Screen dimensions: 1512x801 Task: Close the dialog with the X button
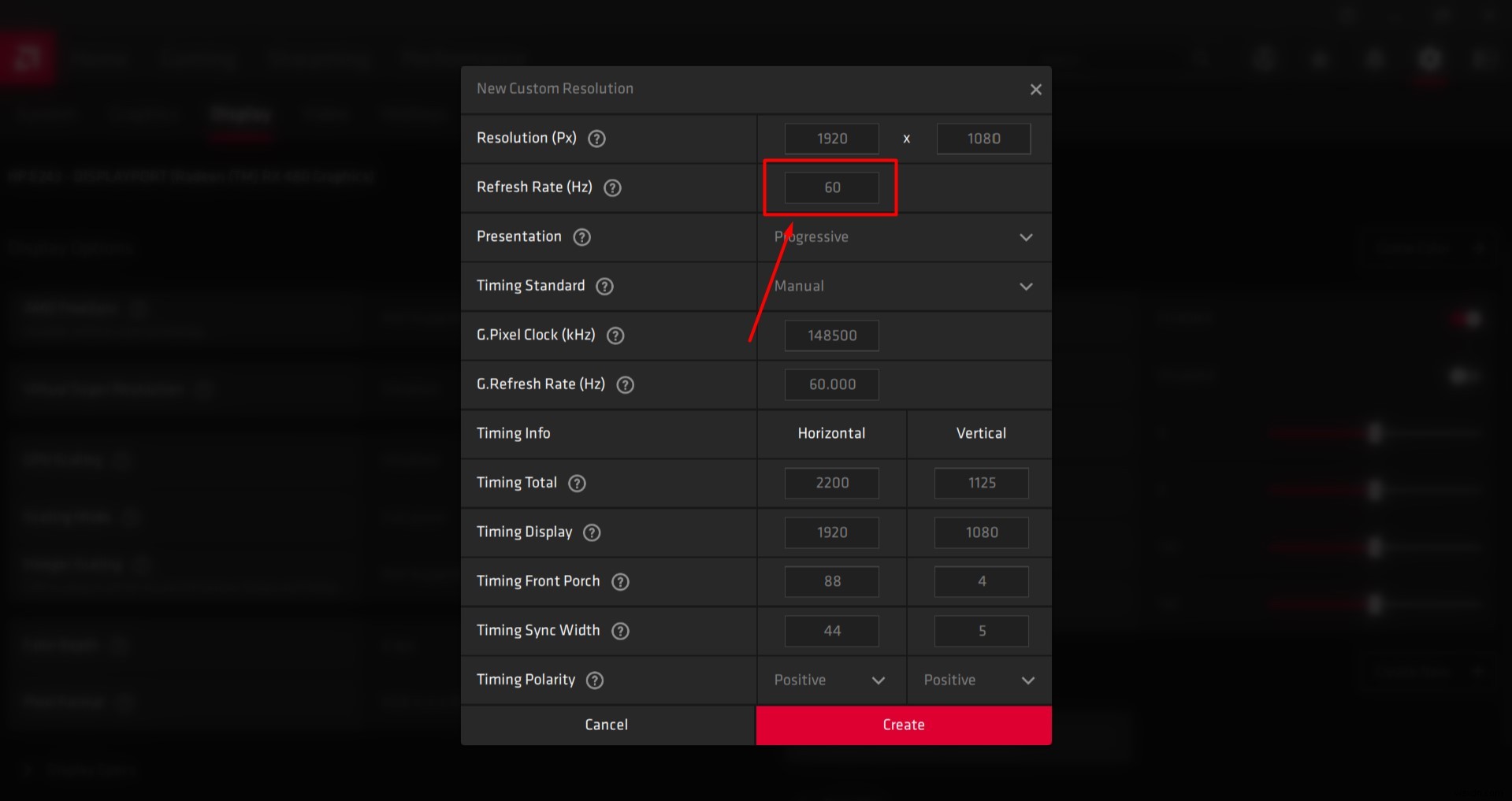(1035, 89)
